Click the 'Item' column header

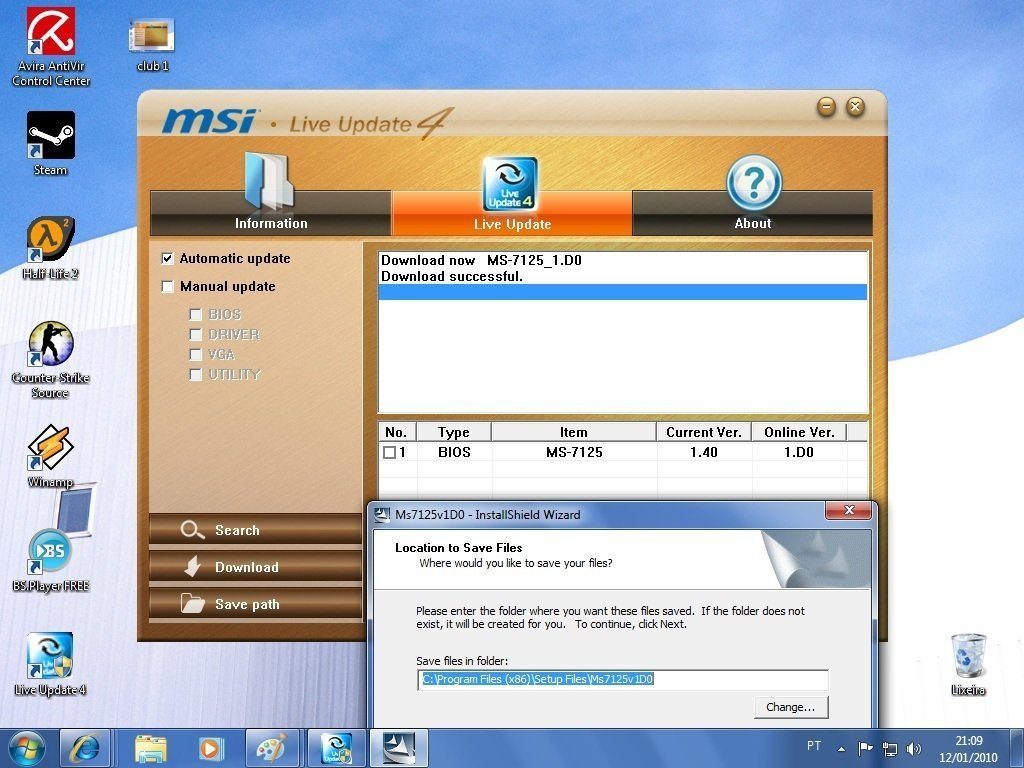tap(573, 432)
